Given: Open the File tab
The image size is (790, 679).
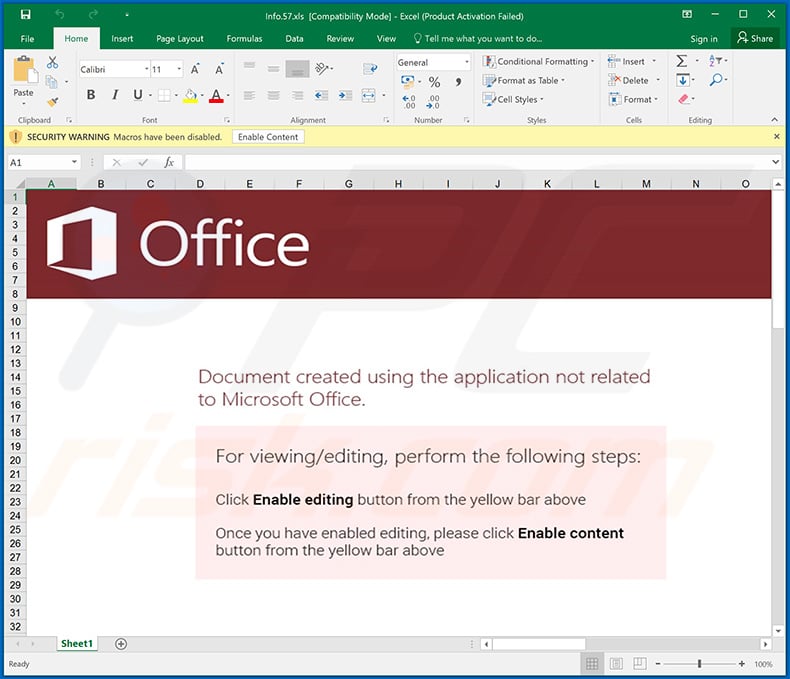Looking at the screenshot, I should pos(27,39).
